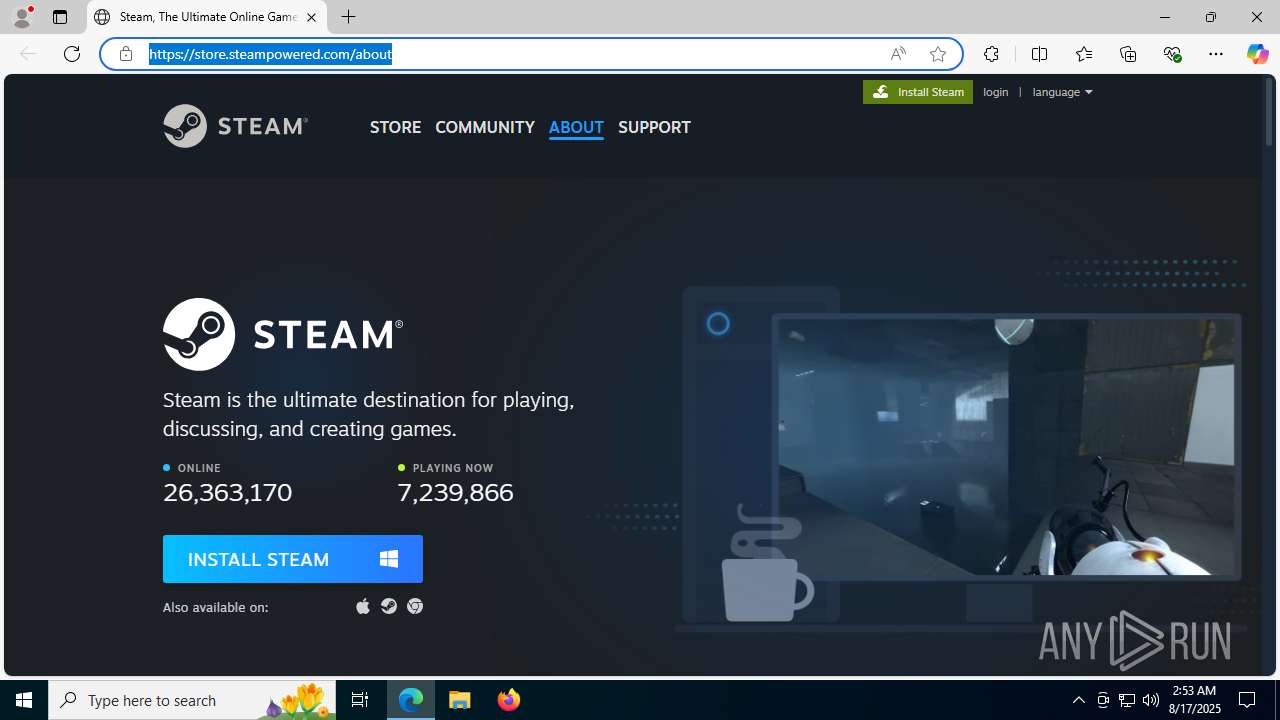1280x720 pixels.
Task: Select the ABOUT menu item
Action: (x=576, y=127)
